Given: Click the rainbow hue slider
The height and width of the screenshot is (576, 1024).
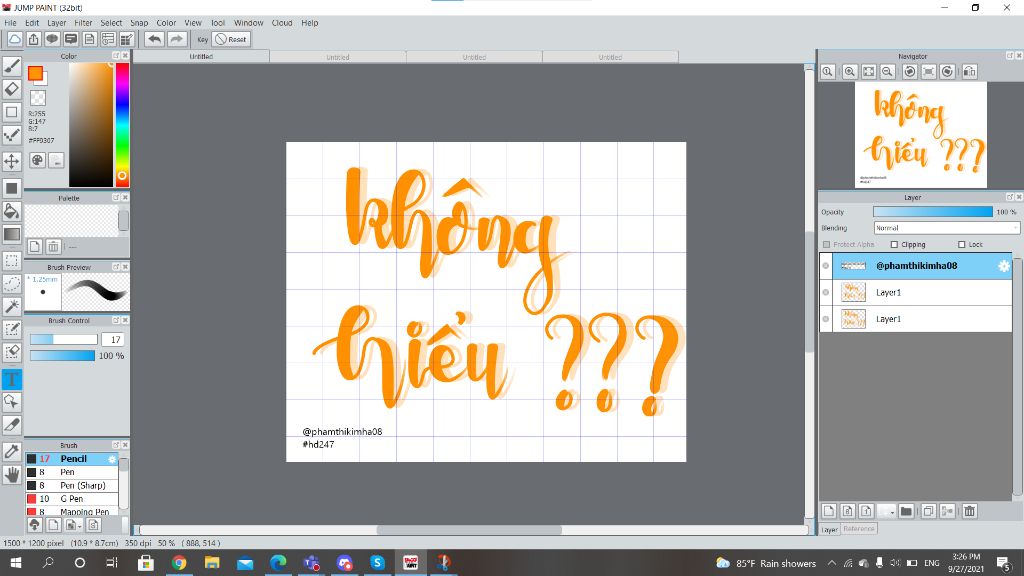Looking at the screenshot, I should (x=122, y=125).
